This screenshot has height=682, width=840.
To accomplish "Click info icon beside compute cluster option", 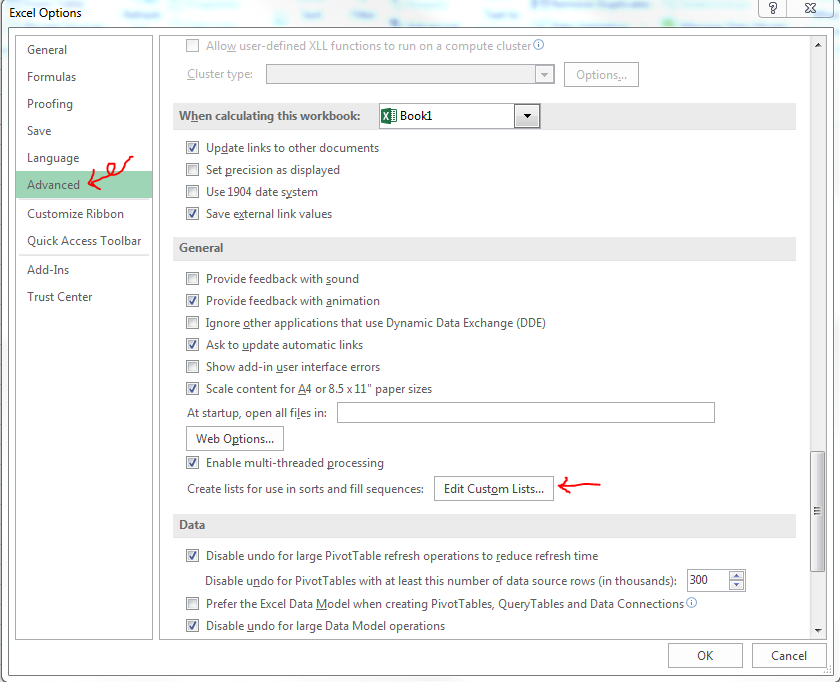I will click(x=539, y=45).
